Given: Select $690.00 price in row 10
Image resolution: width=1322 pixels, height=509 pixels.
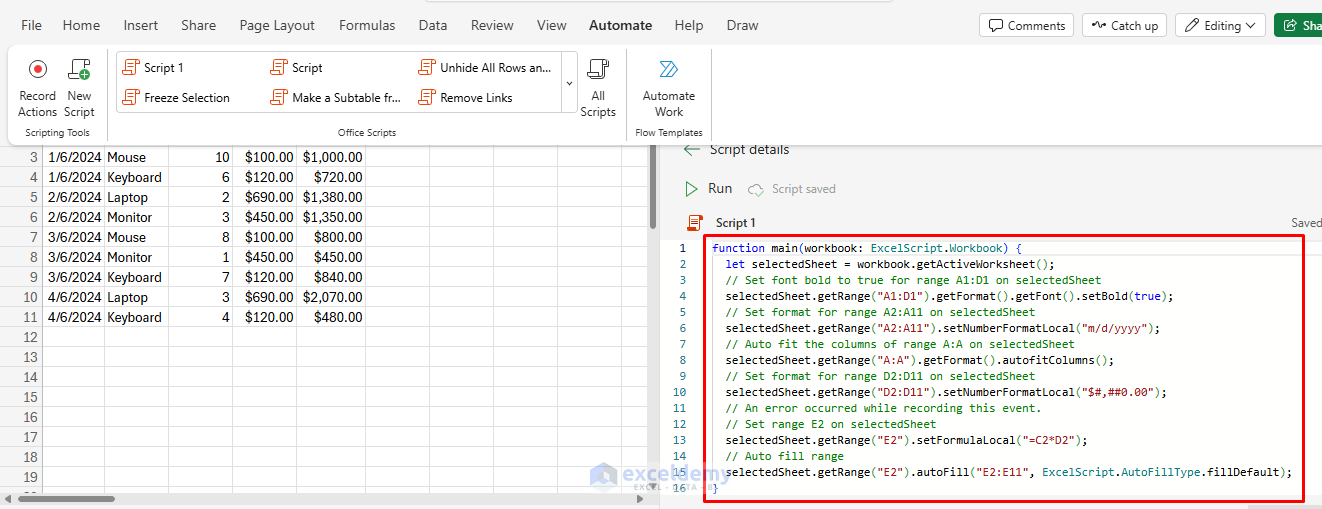Looking at the screenshot, I should tap(265, 297).
